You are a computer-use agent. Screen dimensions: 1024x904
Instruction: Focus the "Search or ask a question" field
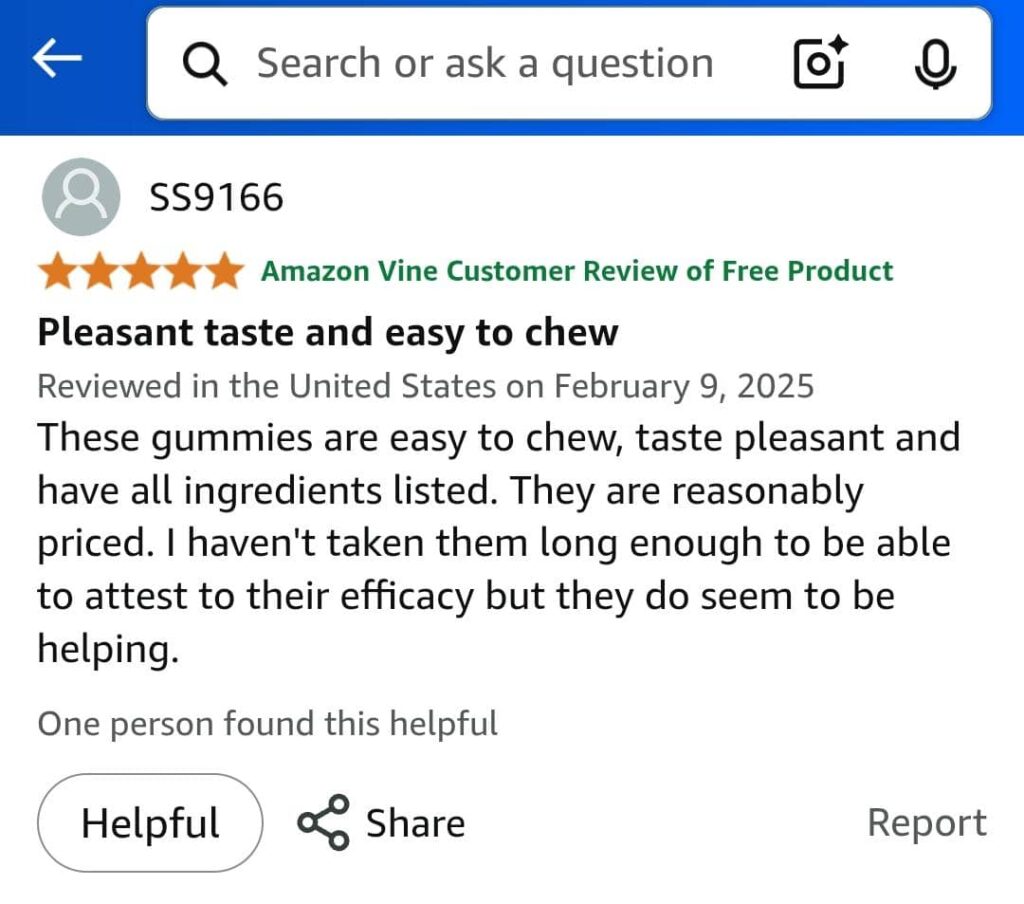click(485, 64)
